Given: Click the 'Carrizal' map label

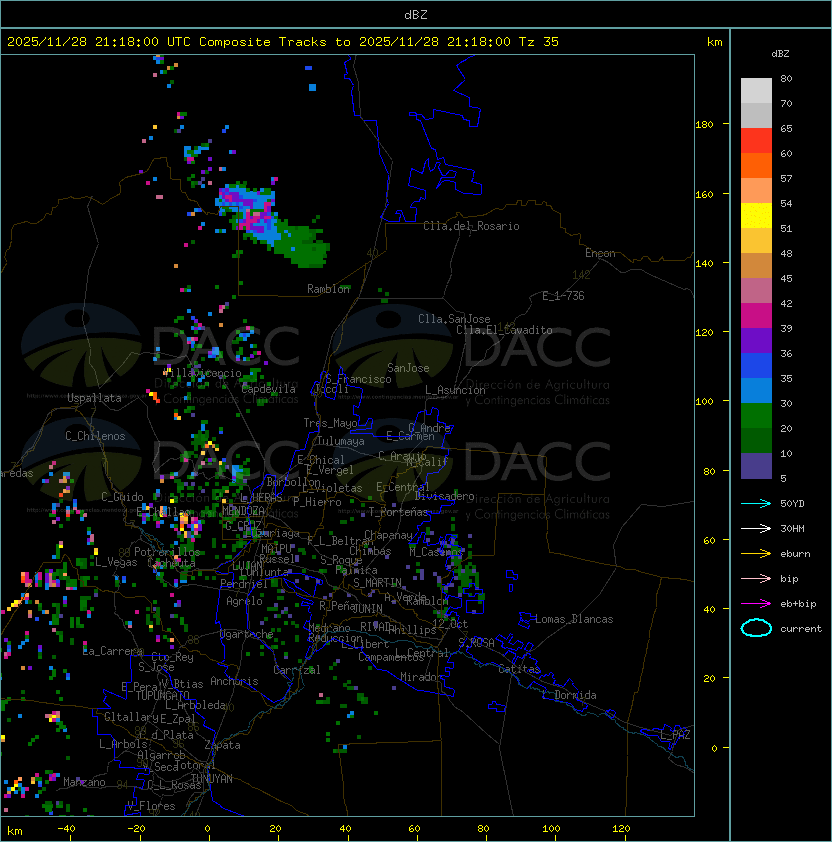Looking at the screenshot, I should [297, 670].
